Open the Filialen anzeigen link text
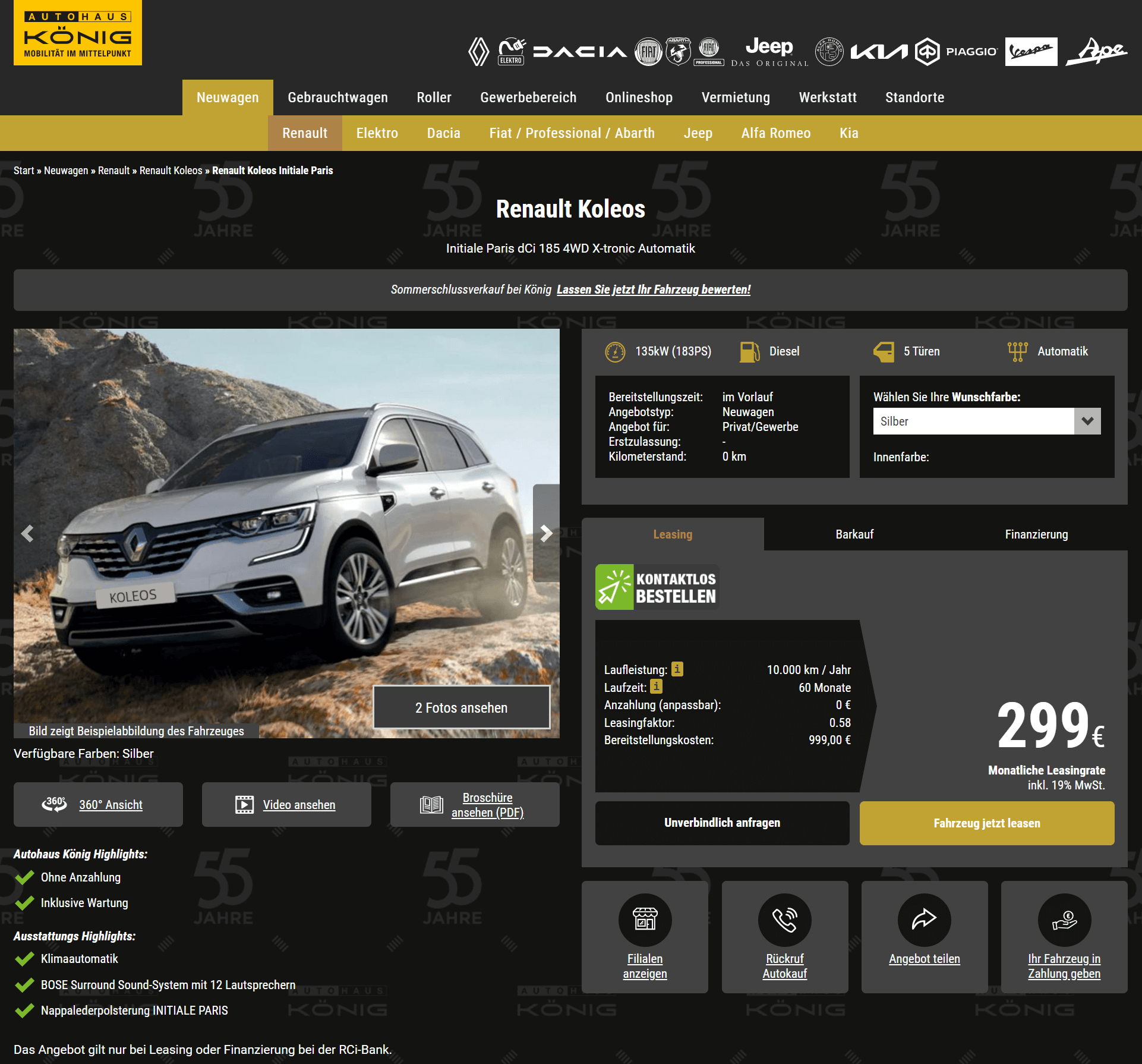Viewport: 1142px width, 1064px height. pyautogui.click(x=645, y=966)
